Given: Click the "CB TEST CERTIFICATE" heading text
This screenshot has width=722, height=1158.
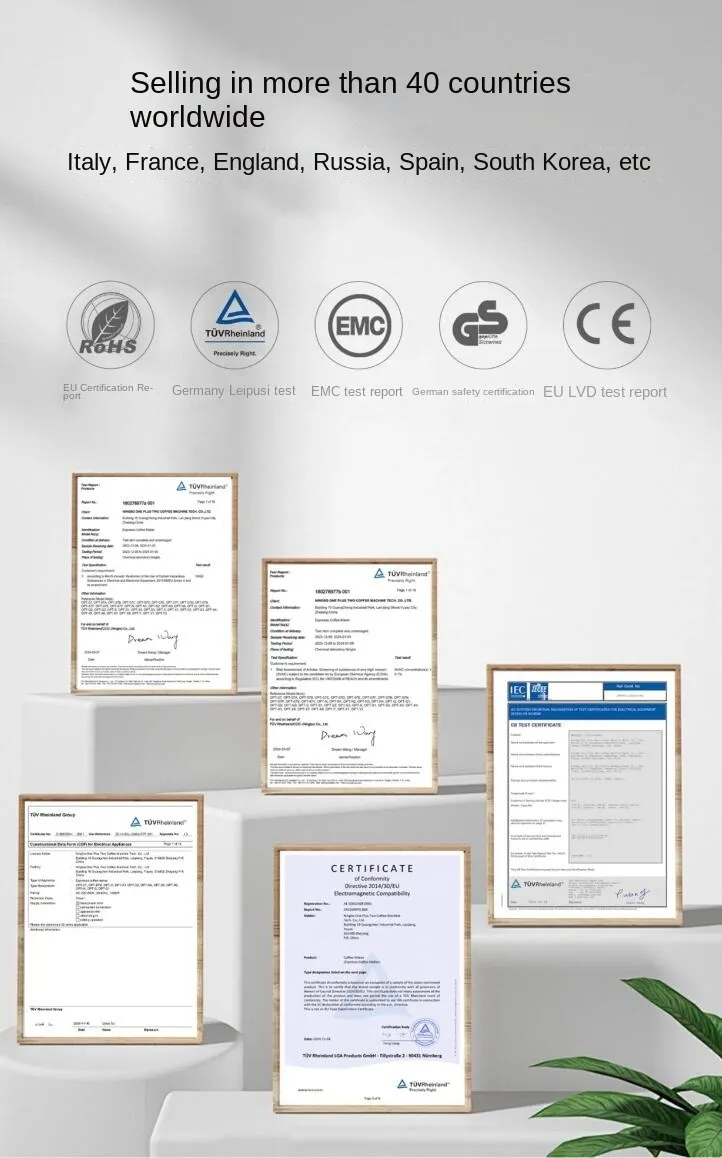Looking at the screenshot, I should coord(536,724).
